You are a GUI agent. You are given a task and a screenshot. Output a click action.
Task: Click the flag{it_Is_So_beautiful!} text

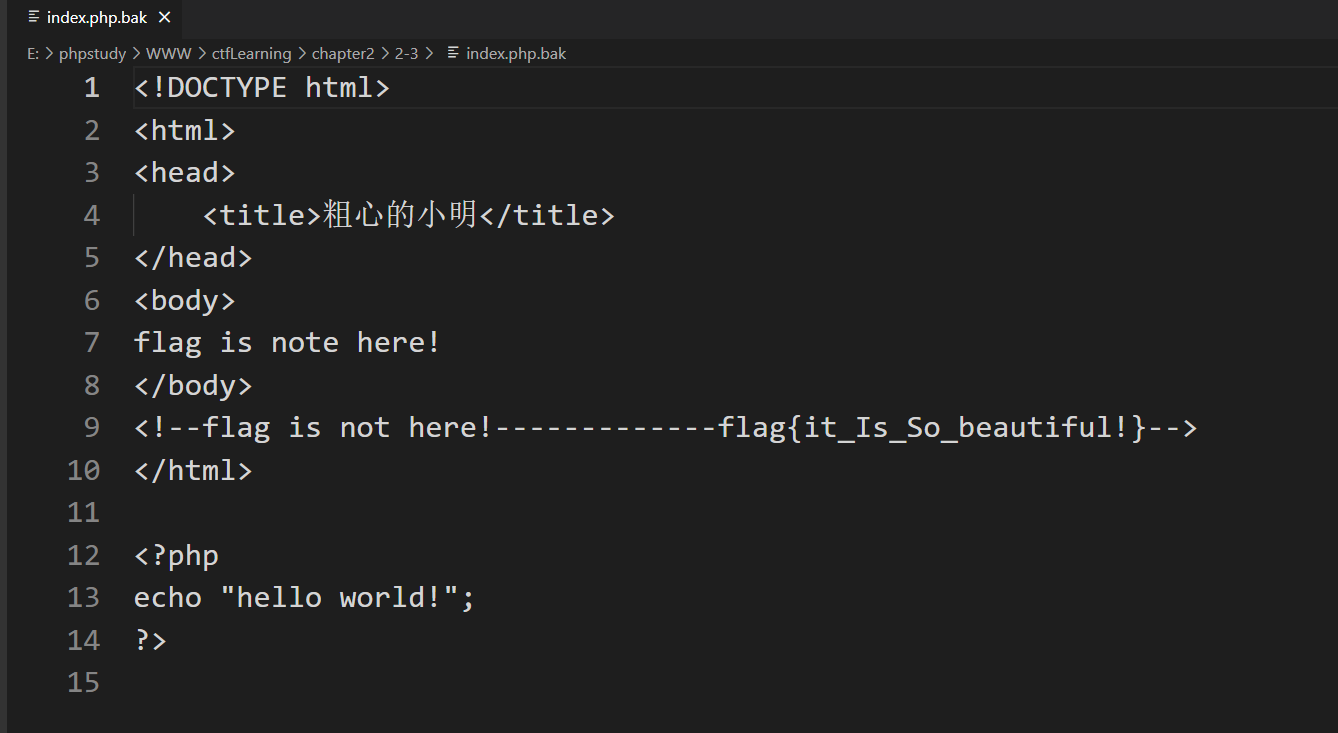pos(932,428)
